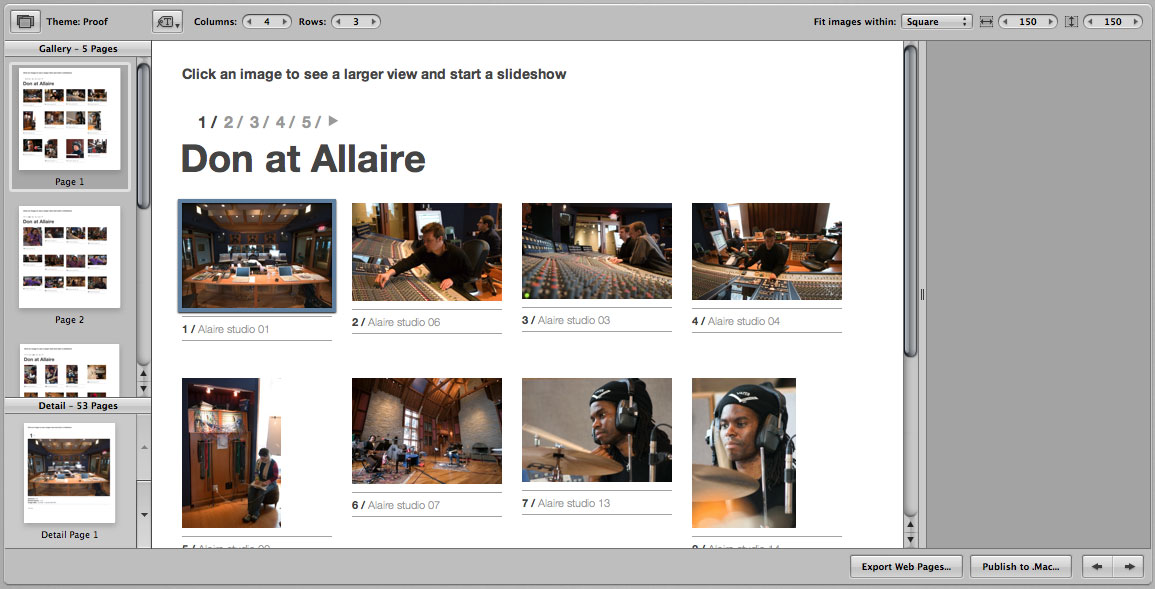Click the caption Alaire studio 07
Image resolution: width=1155 pixels, height=589 pixels.
click(404, 505)
